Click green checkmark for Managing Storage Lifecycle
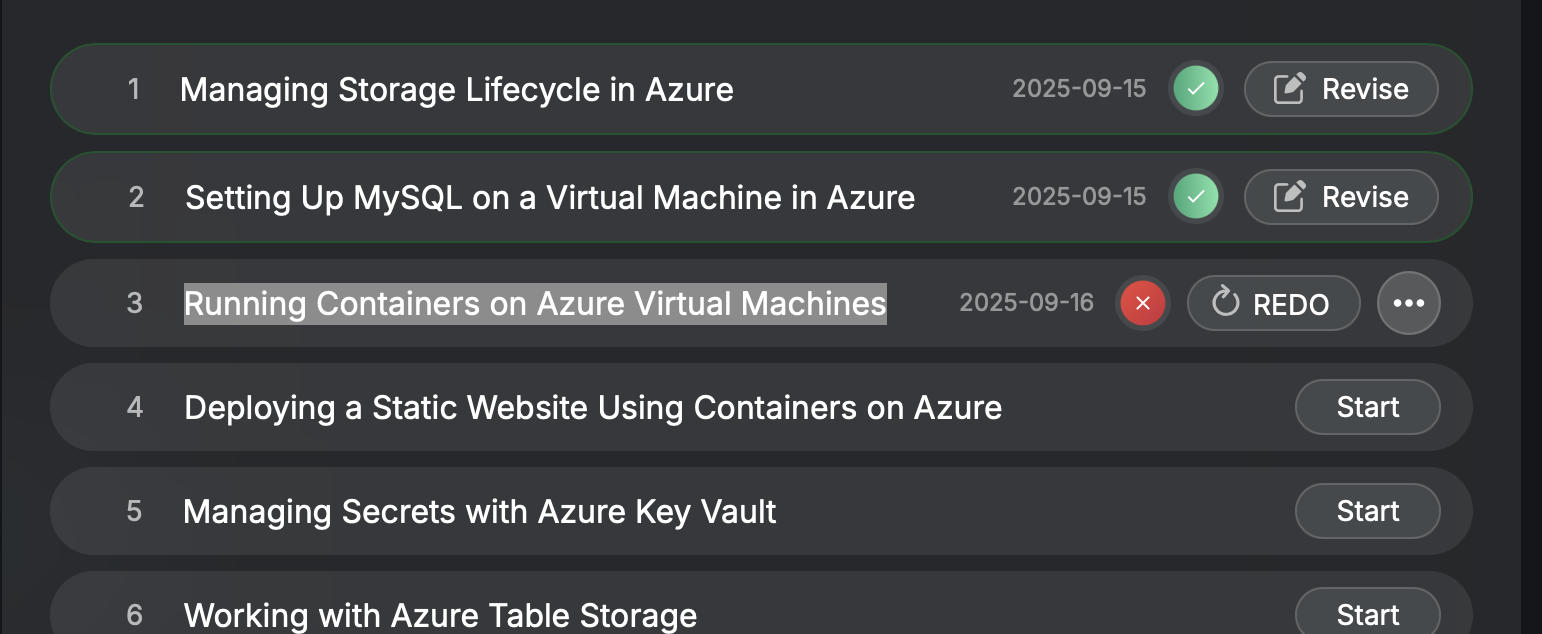Image resolution: width=1542 pixels, height=634 pixels. pyautogui.click(x=1196, y=89)
